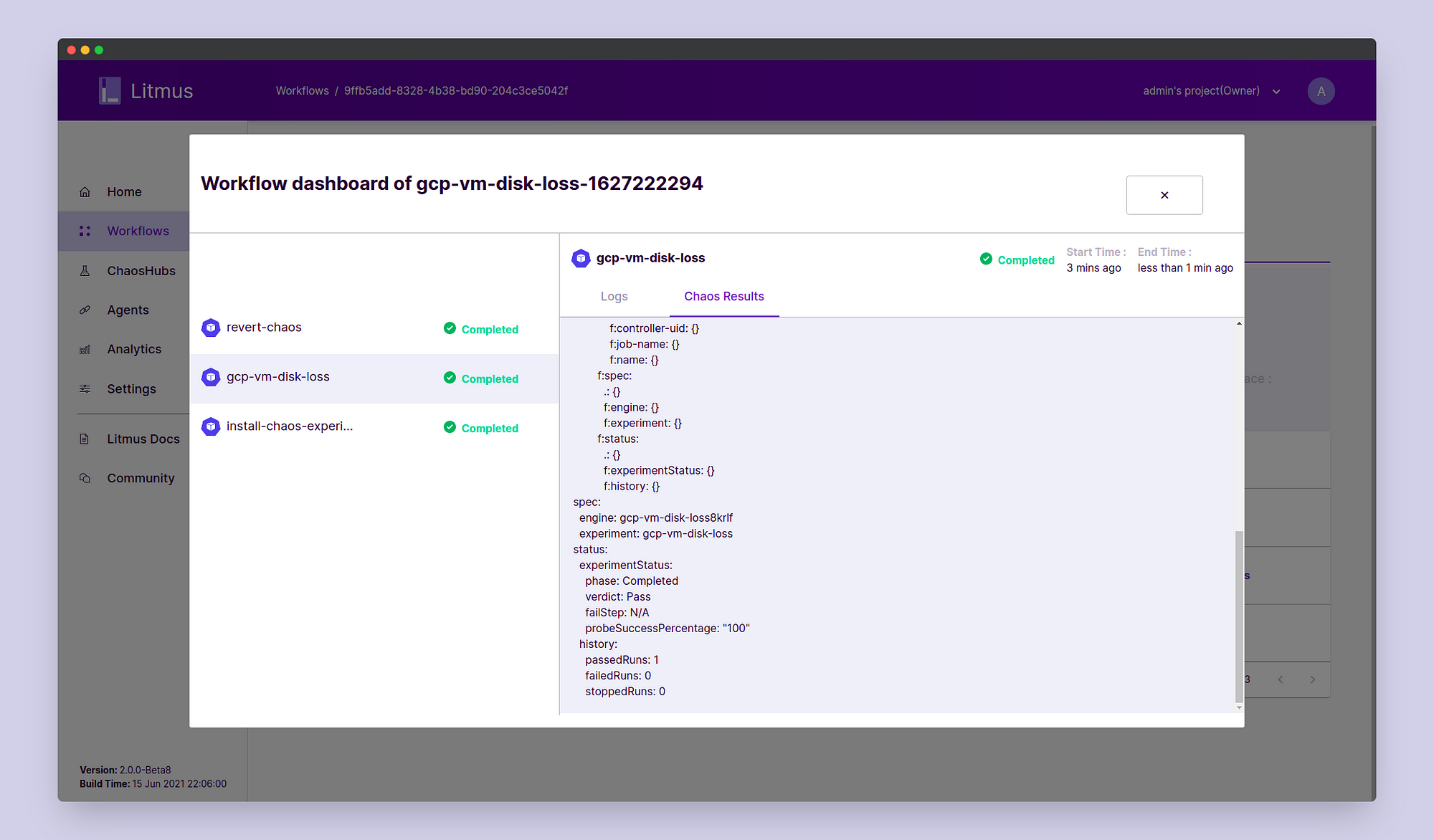Open the Litmus Docs document icon
This screenshot has height=840, width=1434.
(85, 439)
